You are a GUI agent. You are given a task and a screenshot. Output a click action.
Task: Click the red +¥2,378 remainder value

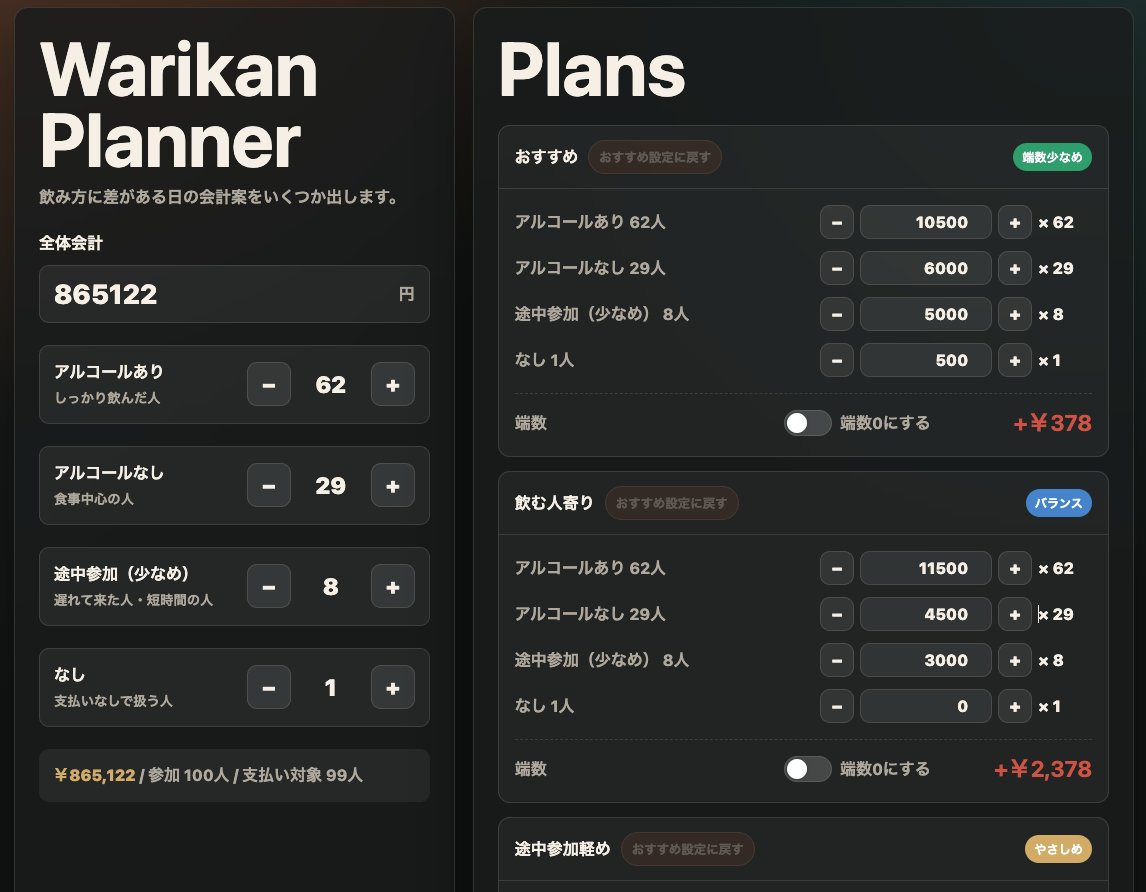[x=1043, y=768]
